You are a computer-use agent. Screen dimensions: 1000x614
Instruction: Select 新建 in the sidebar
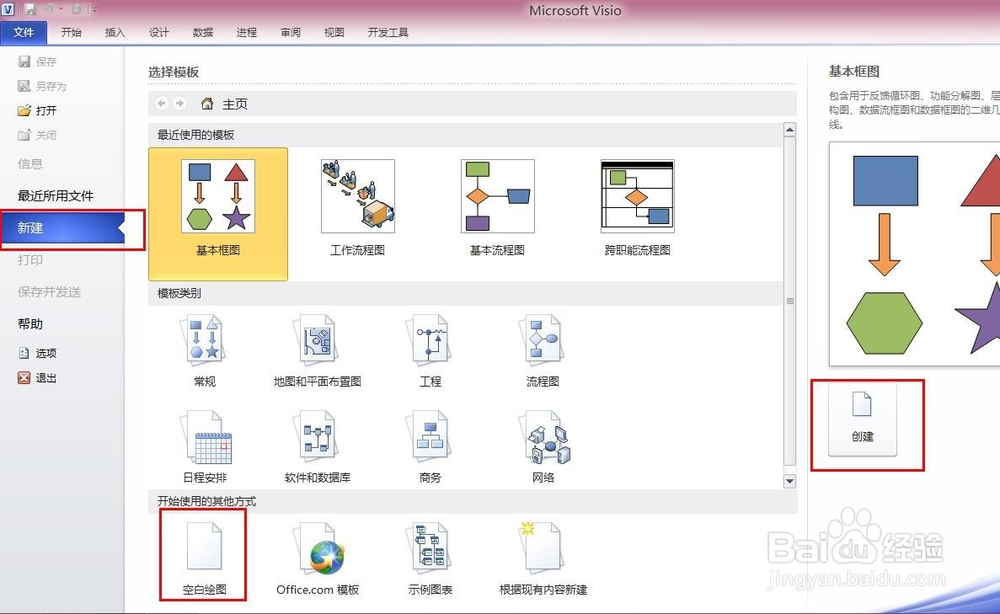click(62, 228)
